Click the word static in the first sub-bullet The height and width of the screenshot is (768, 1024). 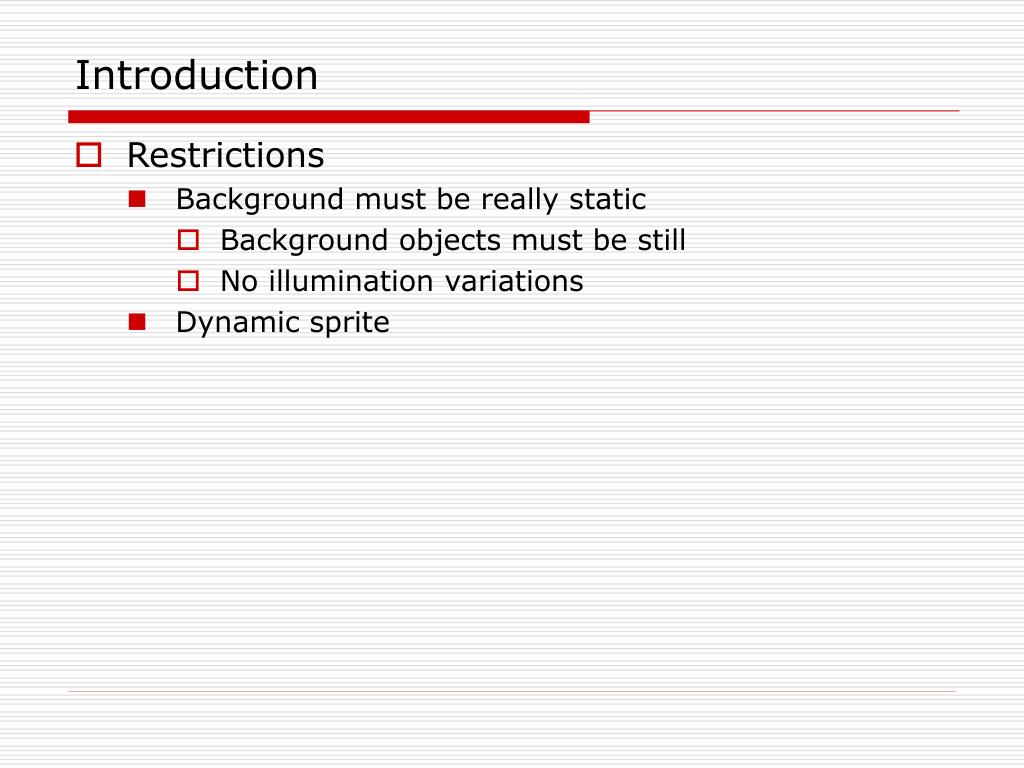[607, 199]
